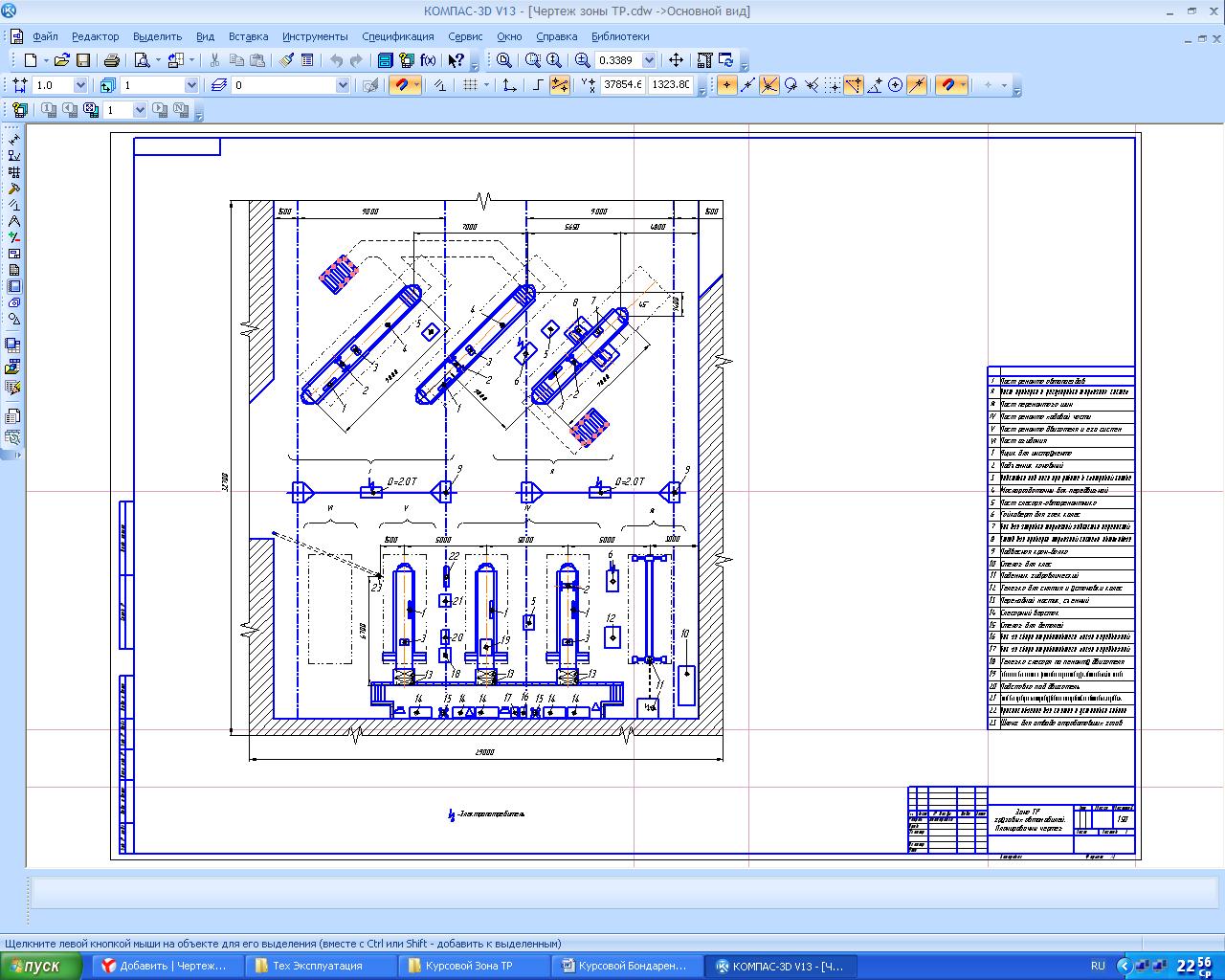Switch to Добавить | Чертеж taskbar window

[167, 966]
